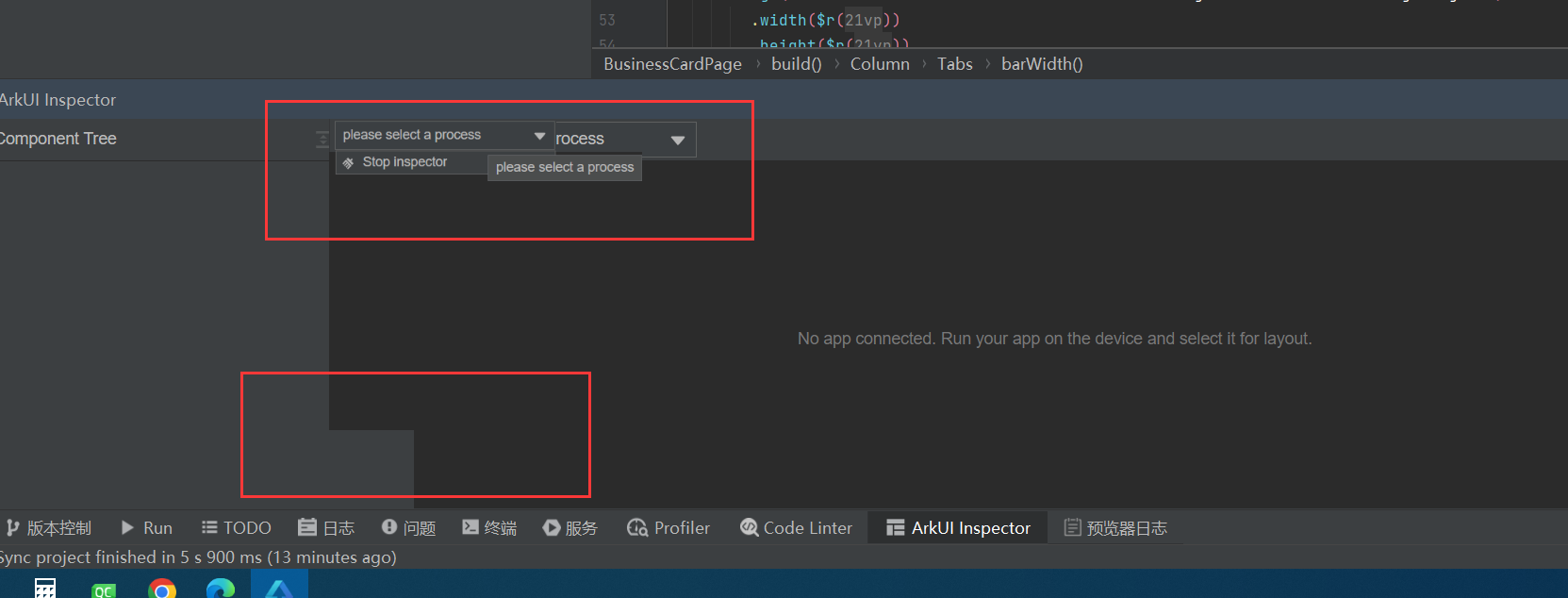Expand the partially hidden 'rocess' combo box arrow
Screen dimensions: 1568x598
click(677, 140)
